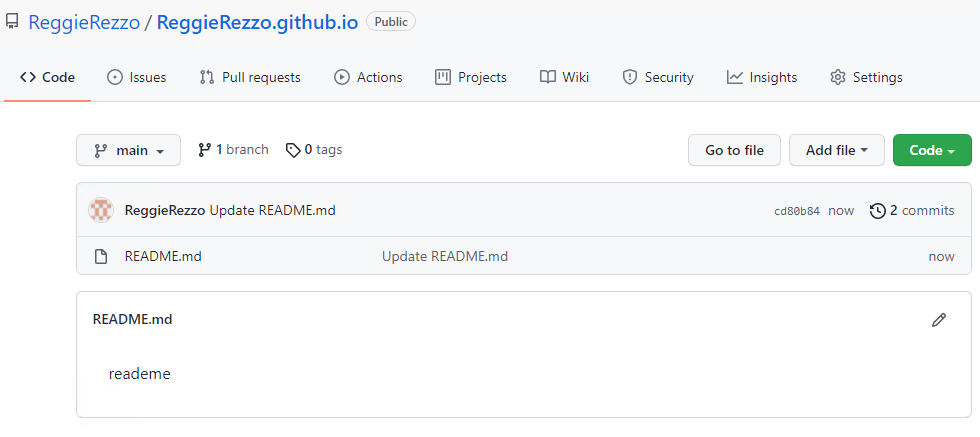Click the Public visibility badge
Viewport: 980px width, 437px height.
(391, 22)
